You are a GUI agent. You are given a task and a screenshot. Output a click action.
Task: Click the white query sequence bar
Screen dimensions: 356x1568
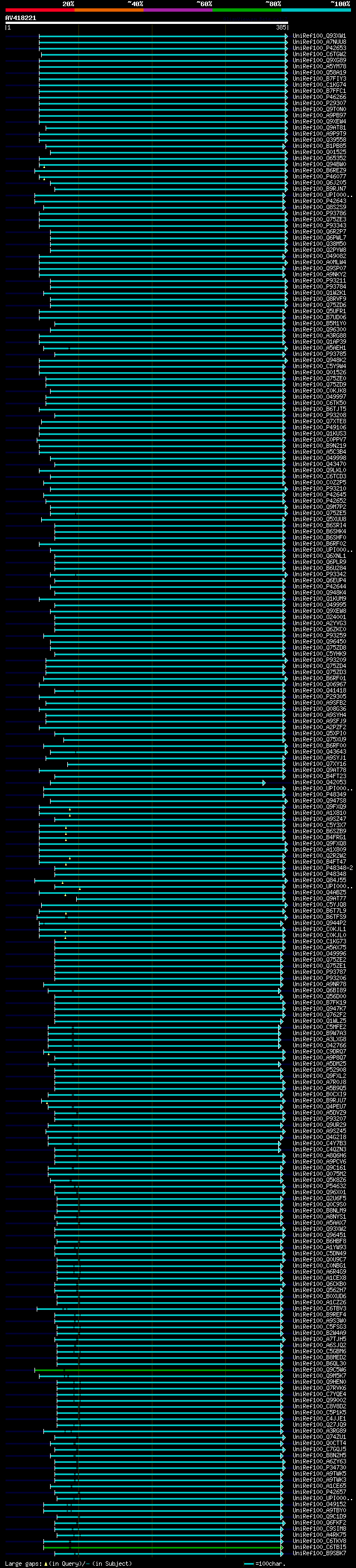pyautogui.click(x=147, y=23)
